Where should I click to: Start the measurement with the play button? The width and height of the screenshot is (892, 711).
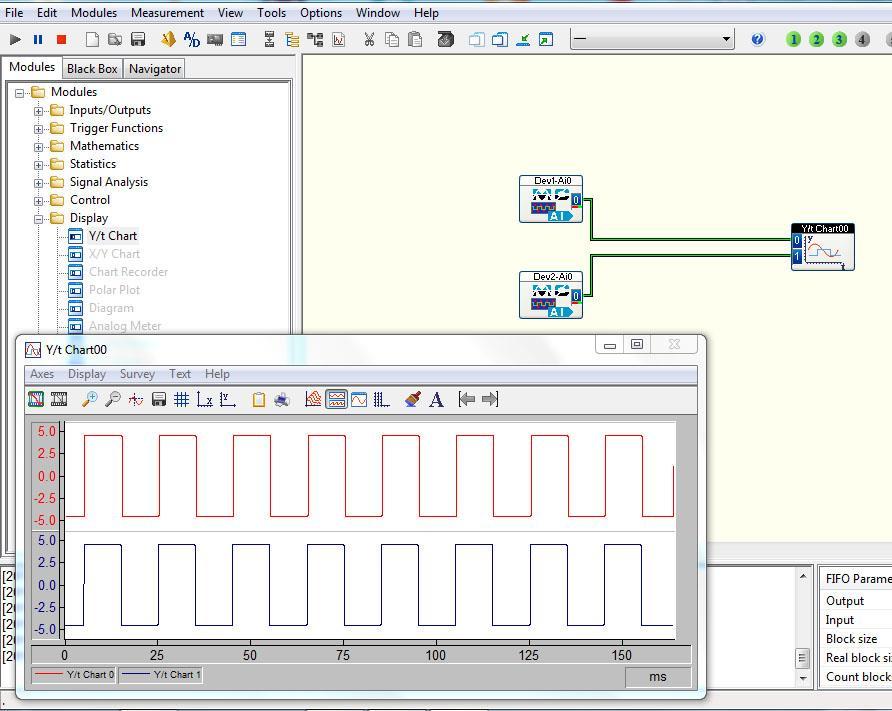15,39
